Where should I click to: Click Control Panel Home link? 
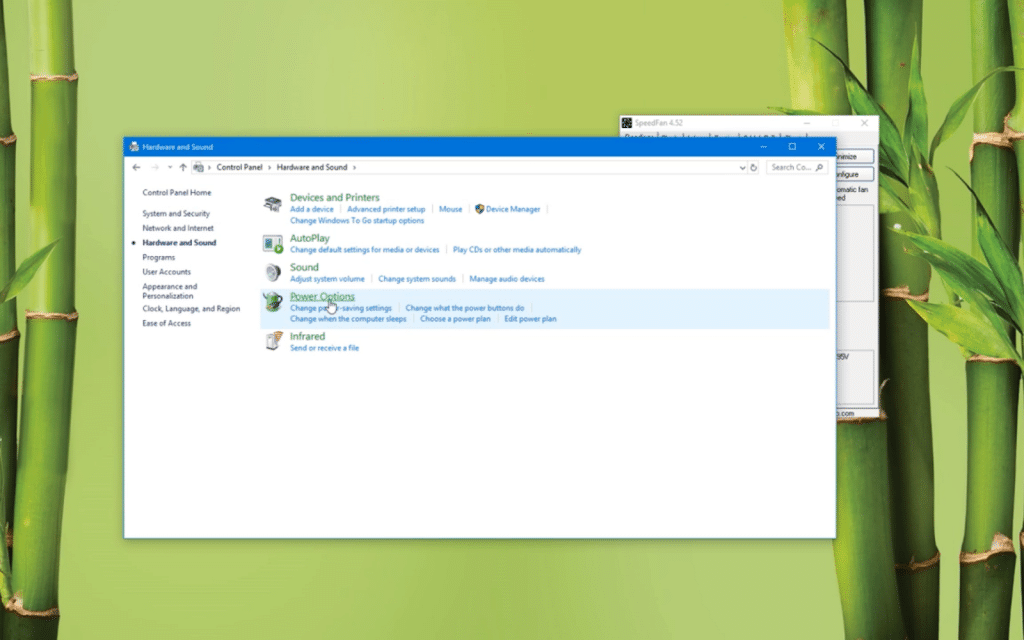click(177, 193)
